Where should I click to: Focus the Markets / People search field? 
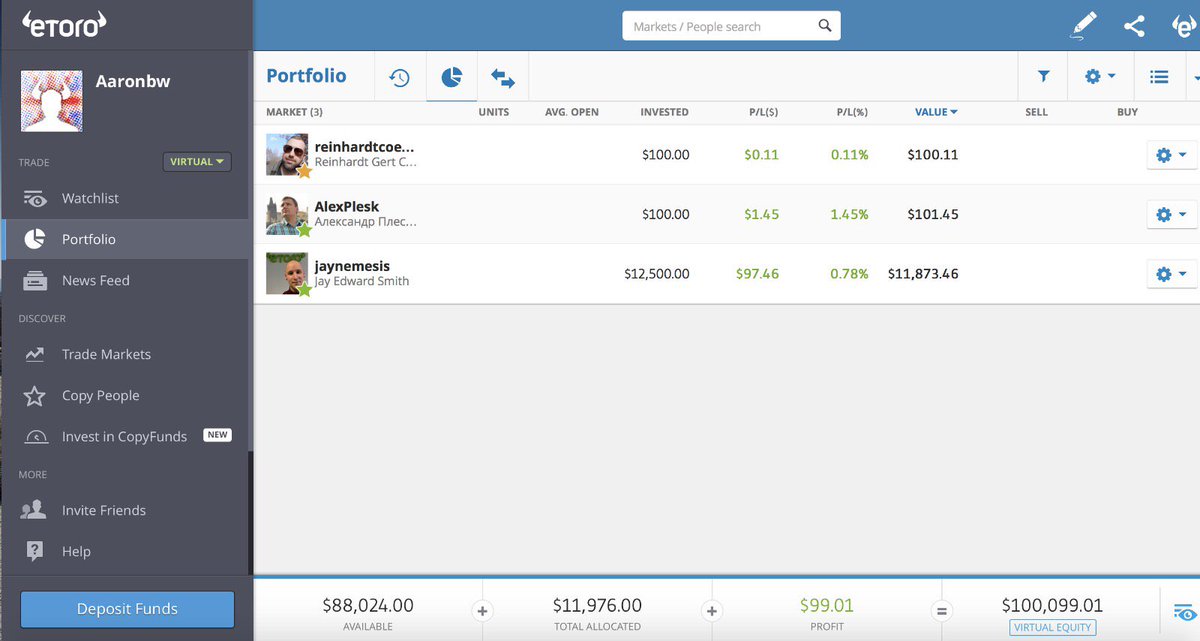click(731, 26)
